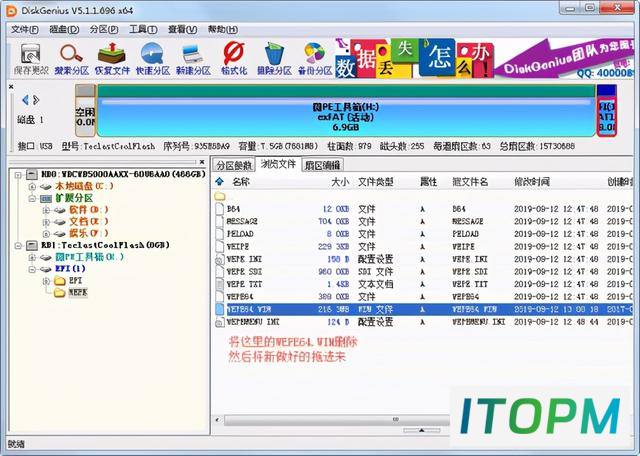Expand the 软件(D:) tree node
This screenshot has width=640, height=456.
[x=46, y=210]
